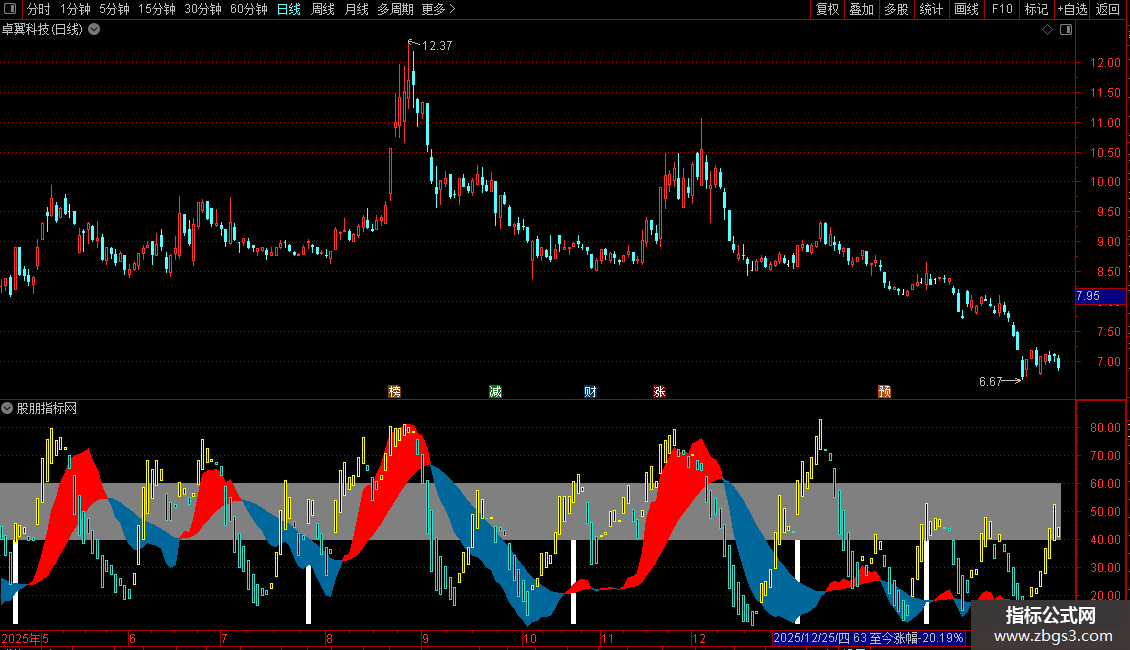Image resolution: width=1130 pixels, height=650 pixels.
Task: Click the 榜 event marker
Action: coord(394,391)
